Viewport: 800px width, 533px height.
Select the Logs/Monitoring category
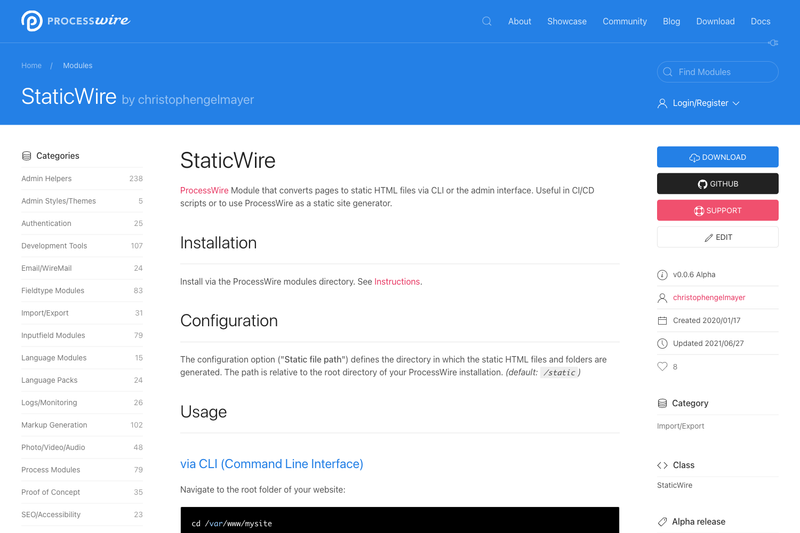[82, 403]
